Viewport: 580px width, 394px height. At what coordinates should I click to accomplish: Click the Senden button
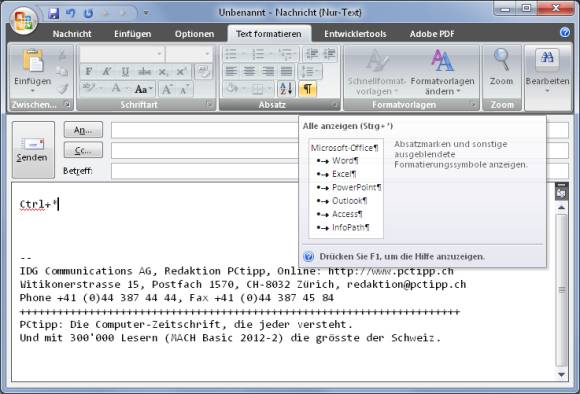click(x=33, y=150)
